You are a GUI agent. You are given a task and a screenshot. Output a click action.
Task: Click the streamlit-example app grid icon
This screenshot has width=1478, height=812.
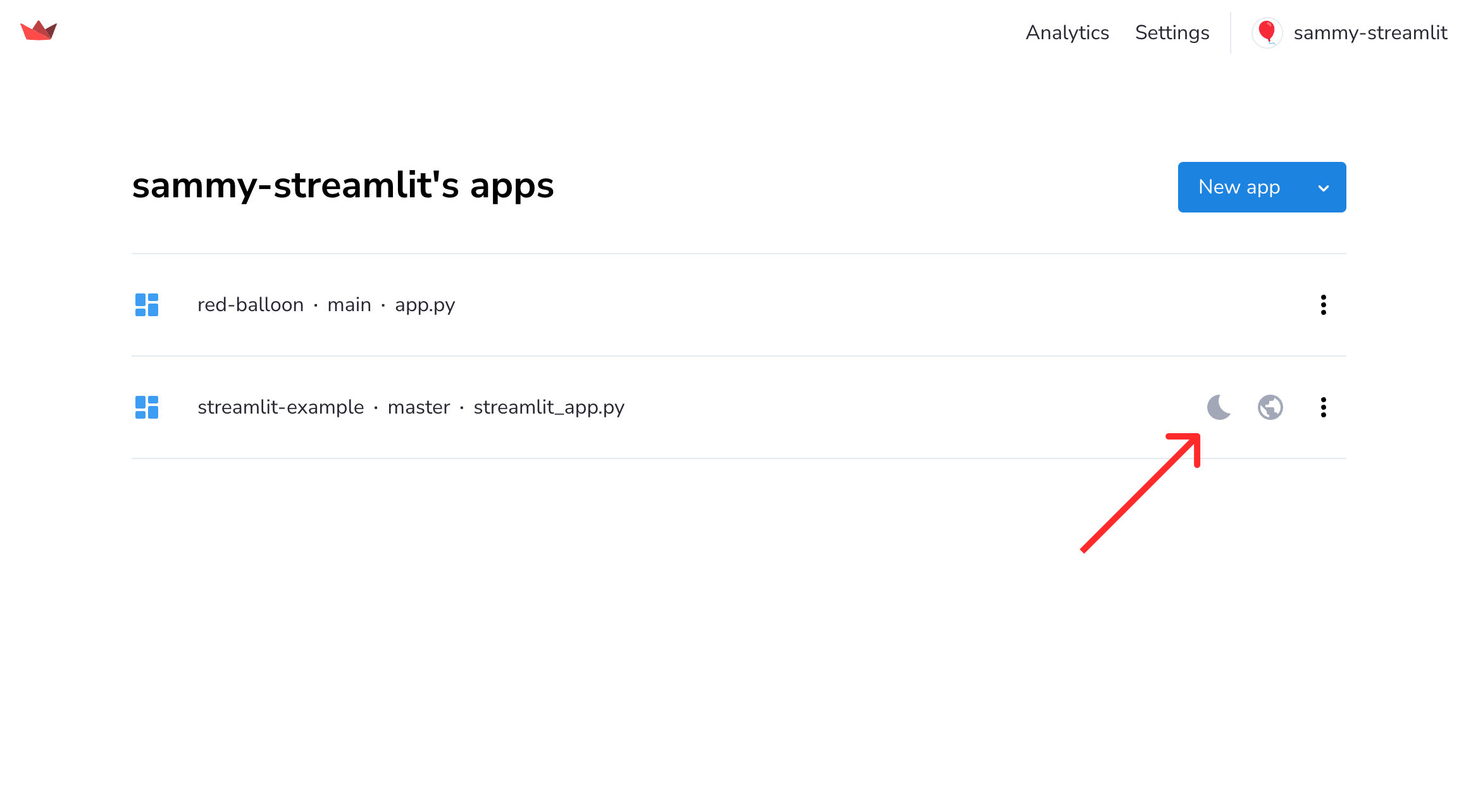pos(147,407)
